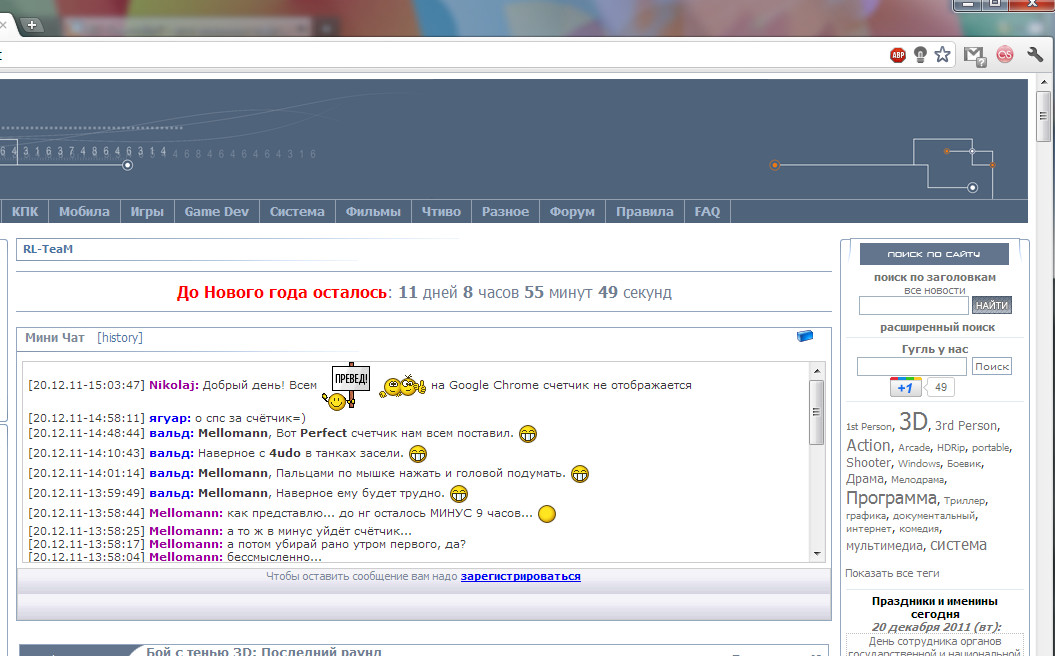Click Nikolaj username in chat
Image resolution: width=1055 pixels, height=656 pixels.
pyautogui.click(x=174, y=386)
